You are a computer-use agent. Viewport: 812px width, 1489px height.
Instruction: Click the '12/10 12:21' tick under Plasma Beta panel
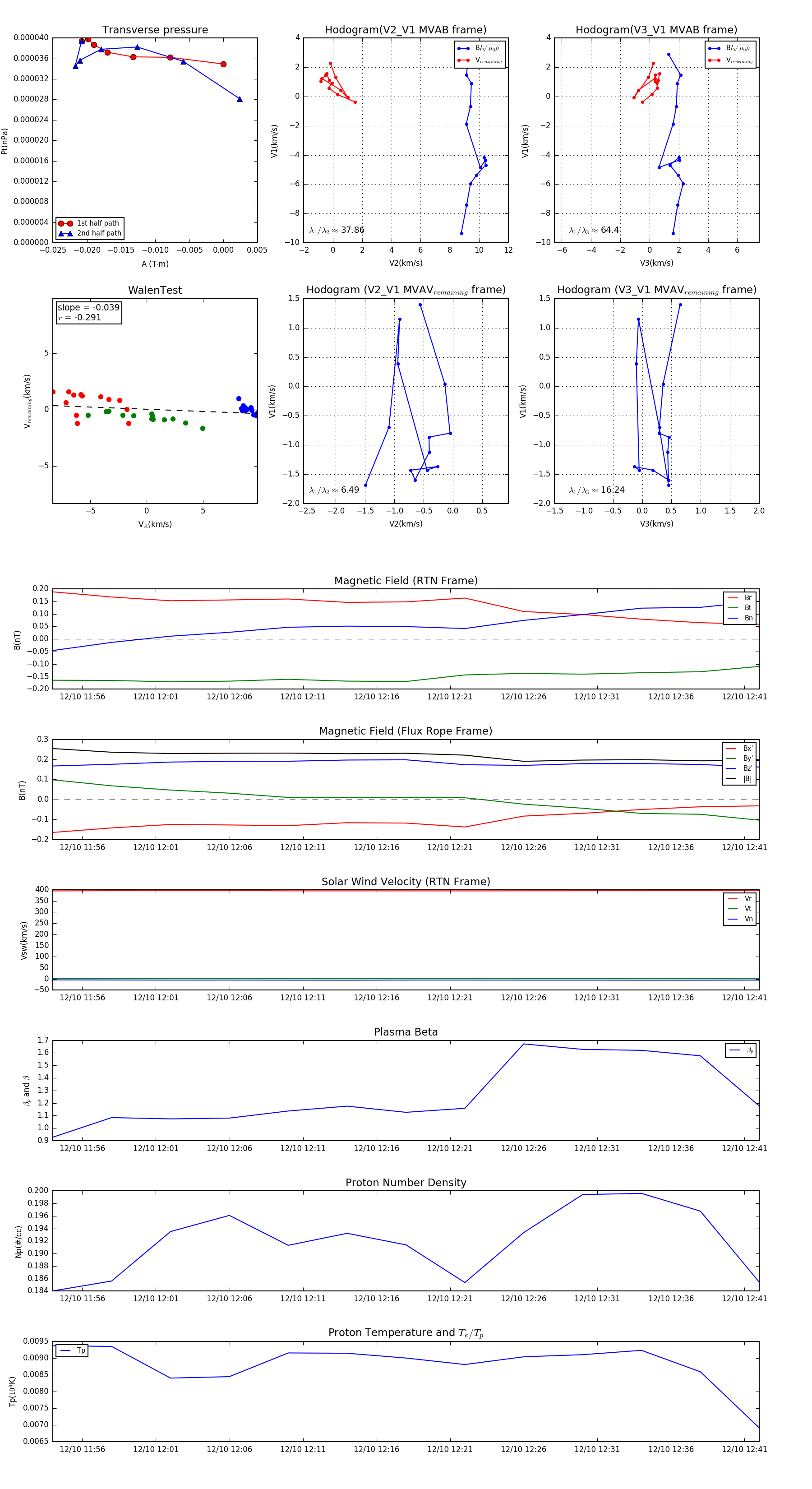(x=450, y=1148)
